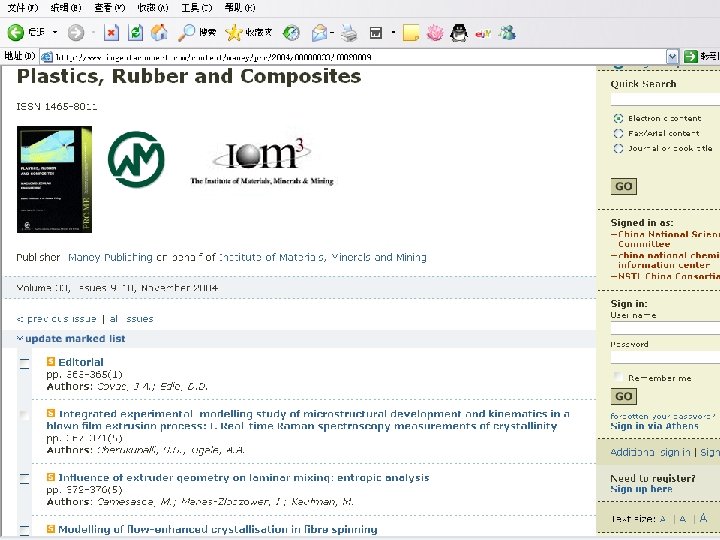Click the grey Forward arrow icon

[x=76, y=33]
